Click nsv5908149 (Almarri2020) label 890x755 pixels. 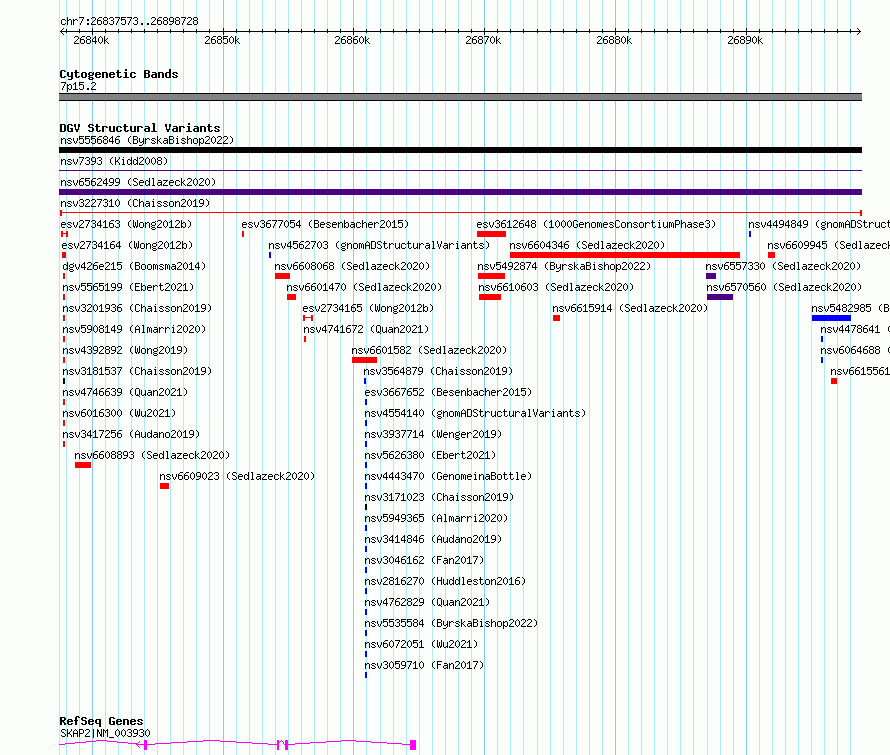coord(134,329)
